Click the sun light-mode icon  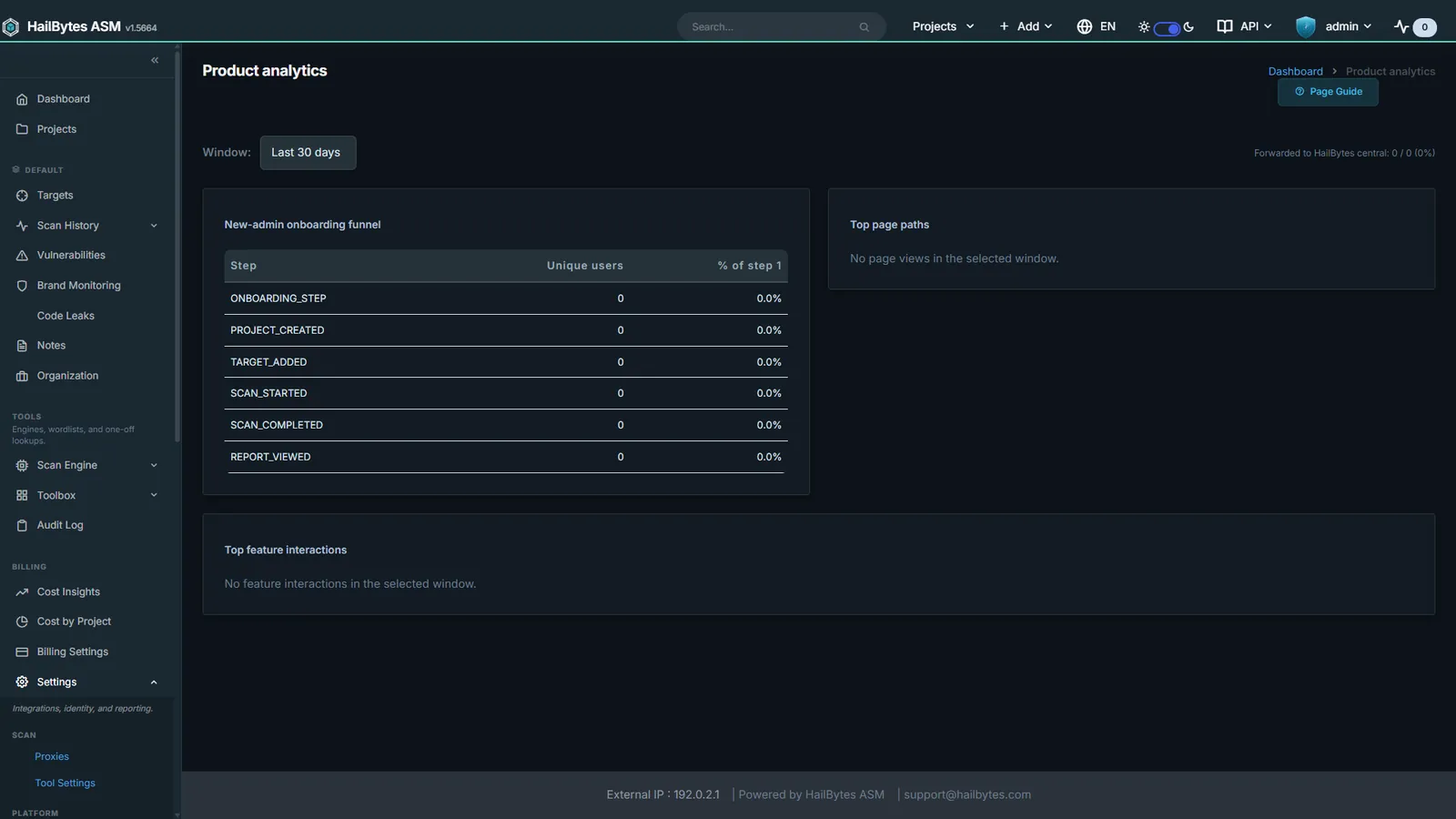point(1144,27)
